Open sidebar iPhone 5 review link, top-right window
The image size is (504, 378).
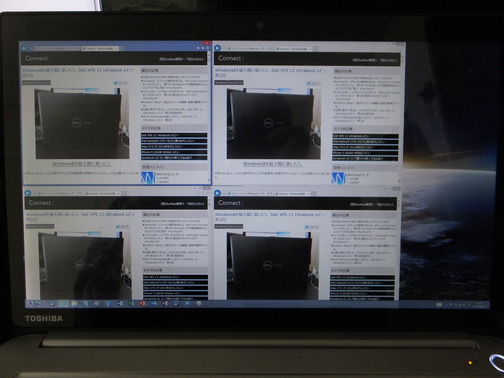coord(365,153)
